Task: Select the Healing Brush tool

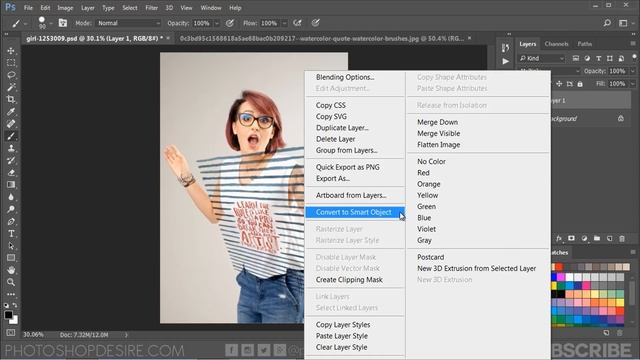Action: click(11, 124)
